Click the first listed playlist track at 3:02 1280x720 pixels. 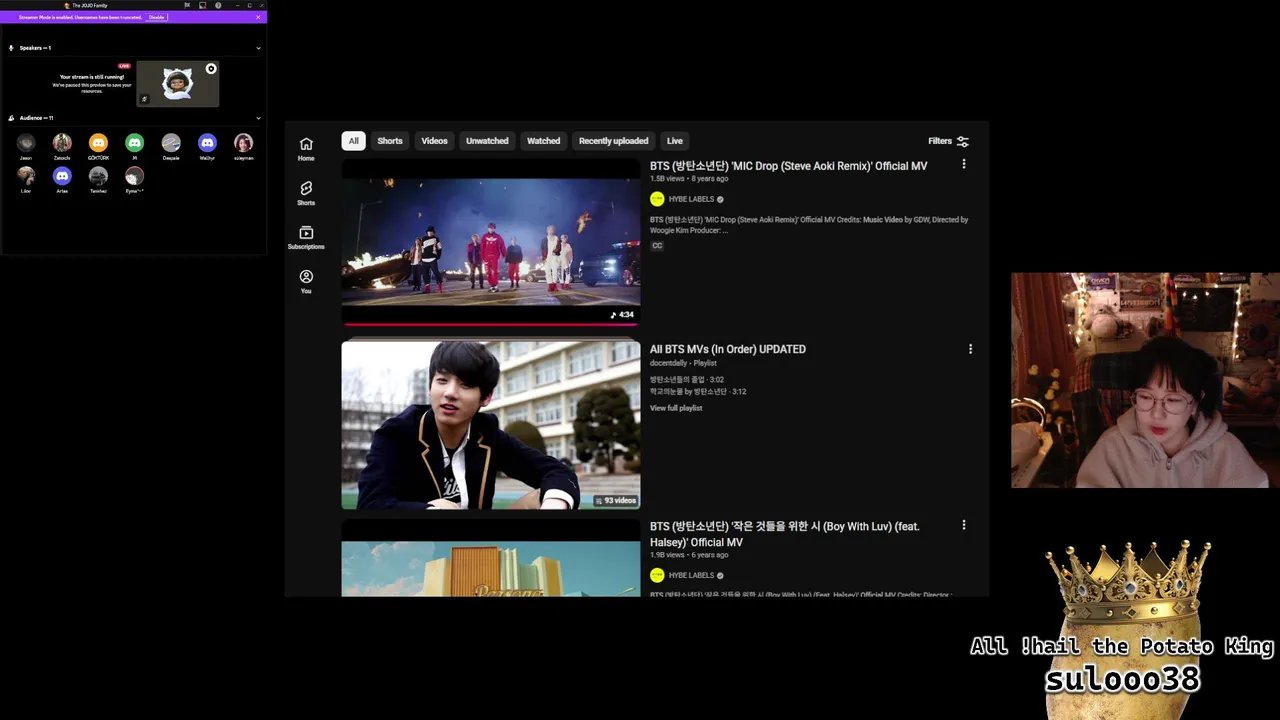coord(687,380)
